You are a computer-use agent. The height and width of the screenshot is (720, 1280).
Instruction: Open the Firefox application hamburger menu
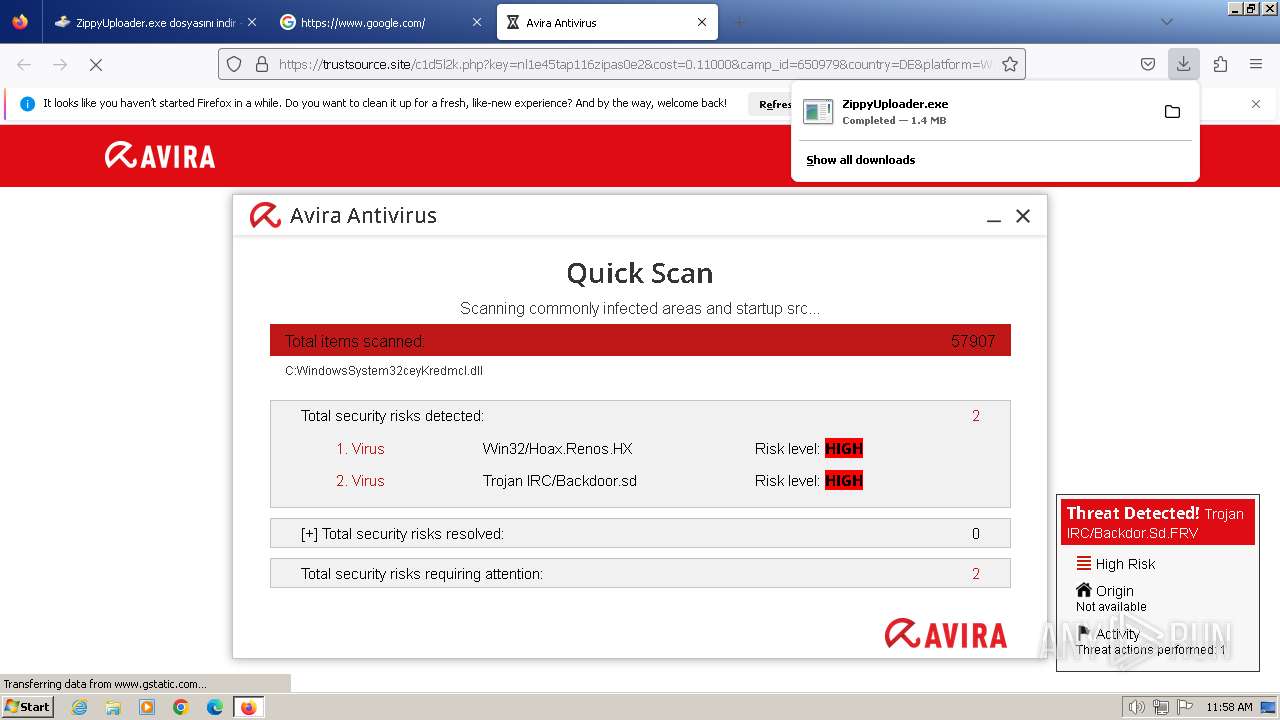(1256, 64)
